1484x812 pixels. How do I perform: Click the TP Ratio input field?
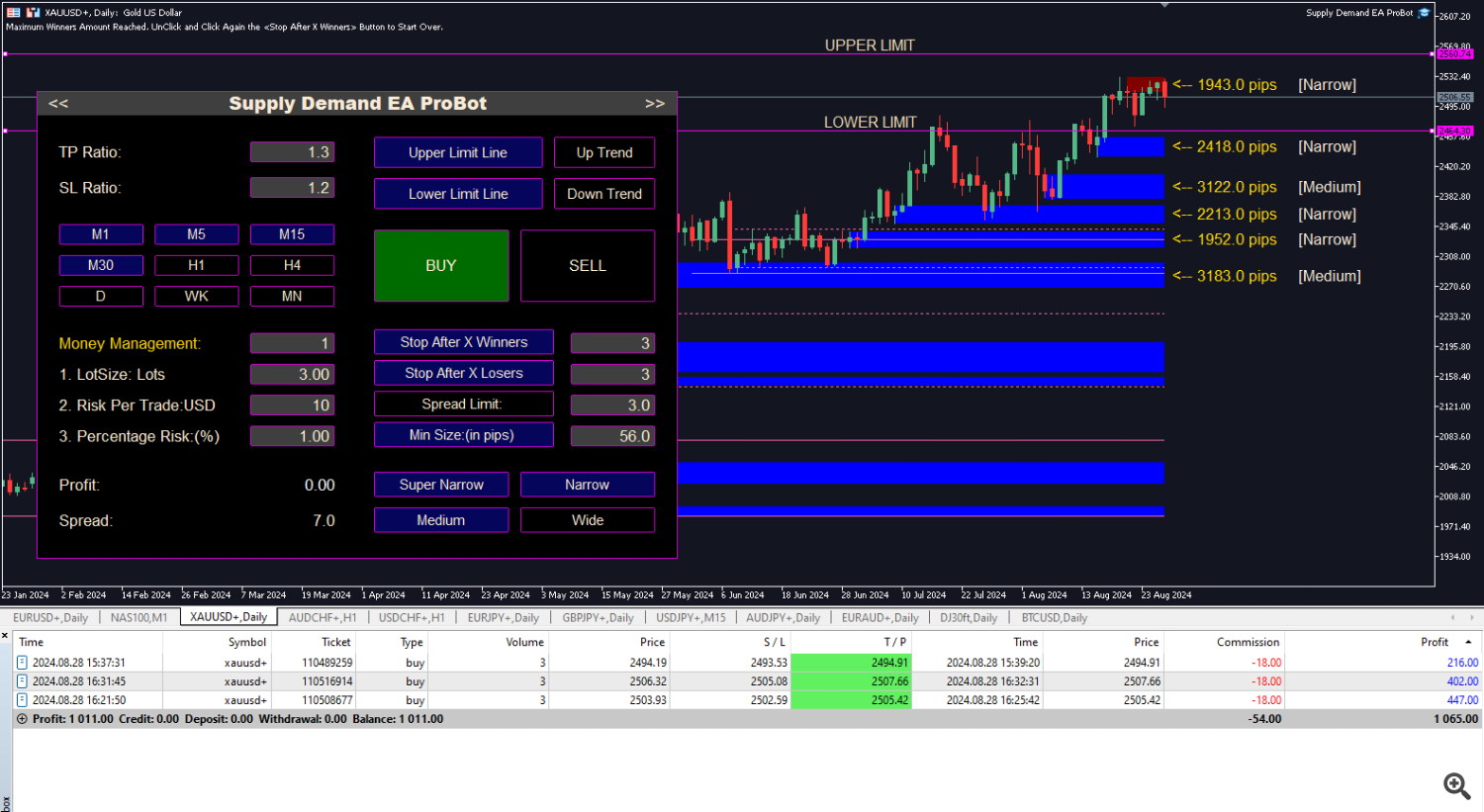click(x=292, y=152)
